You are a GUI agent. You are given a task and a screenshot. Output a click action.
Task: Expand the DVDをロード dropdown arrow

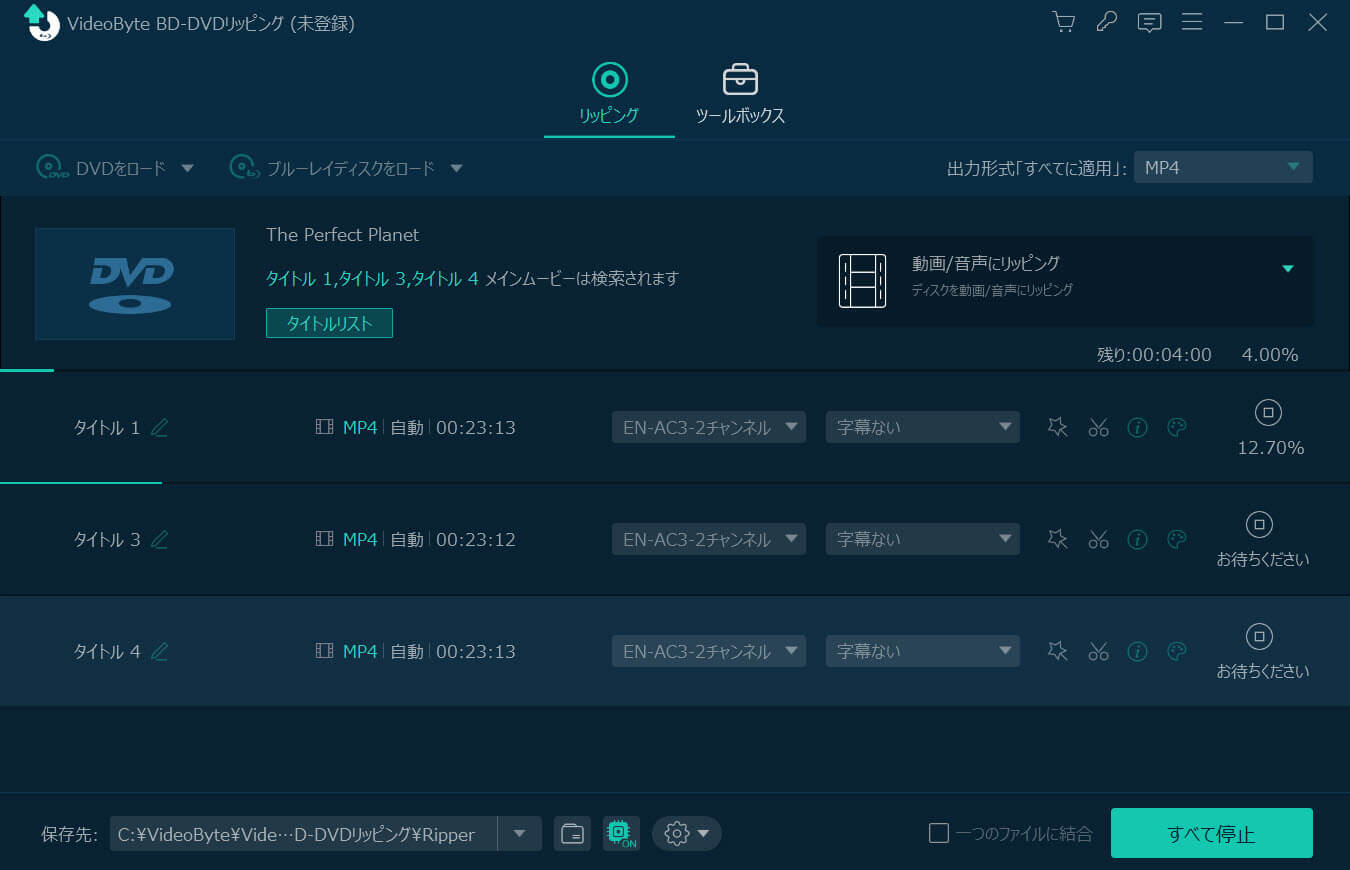tap(187, 168)
